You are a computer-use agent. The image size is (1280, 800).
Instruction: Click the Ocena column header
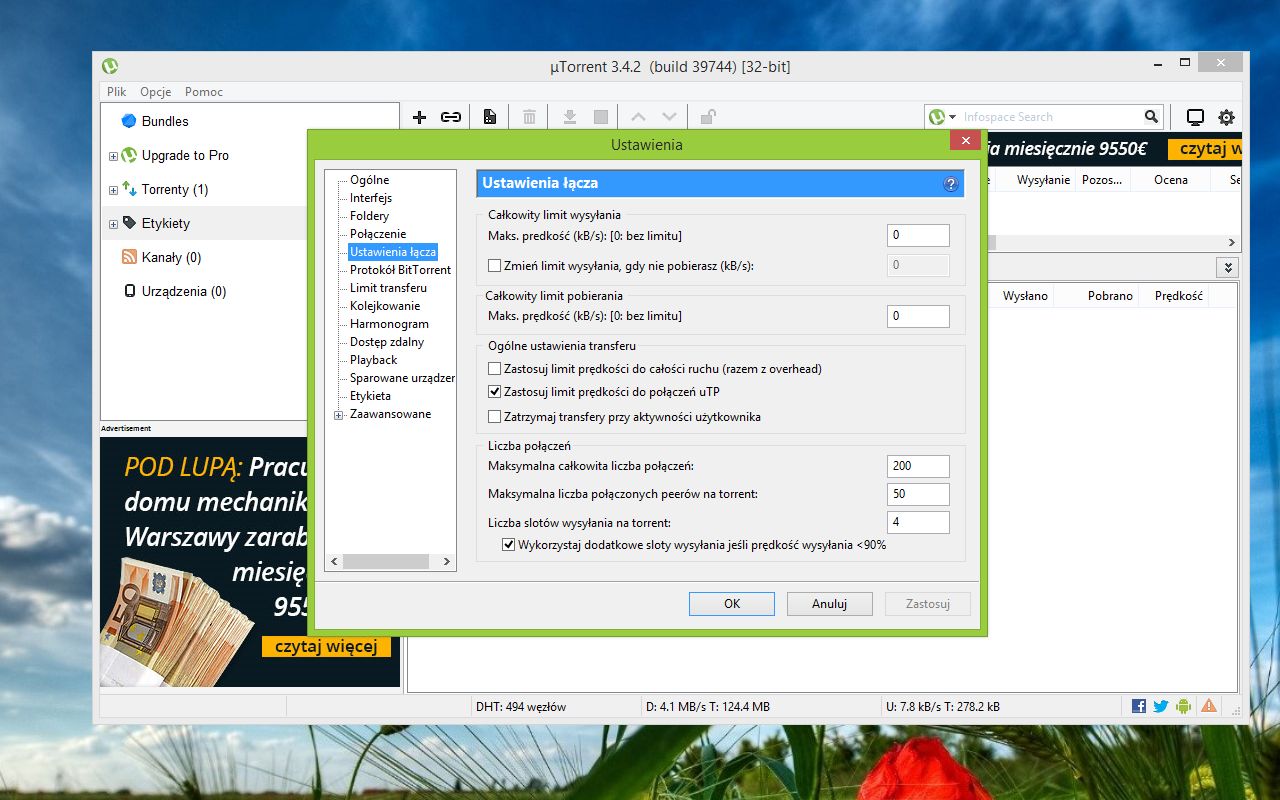click(1171, 180)
